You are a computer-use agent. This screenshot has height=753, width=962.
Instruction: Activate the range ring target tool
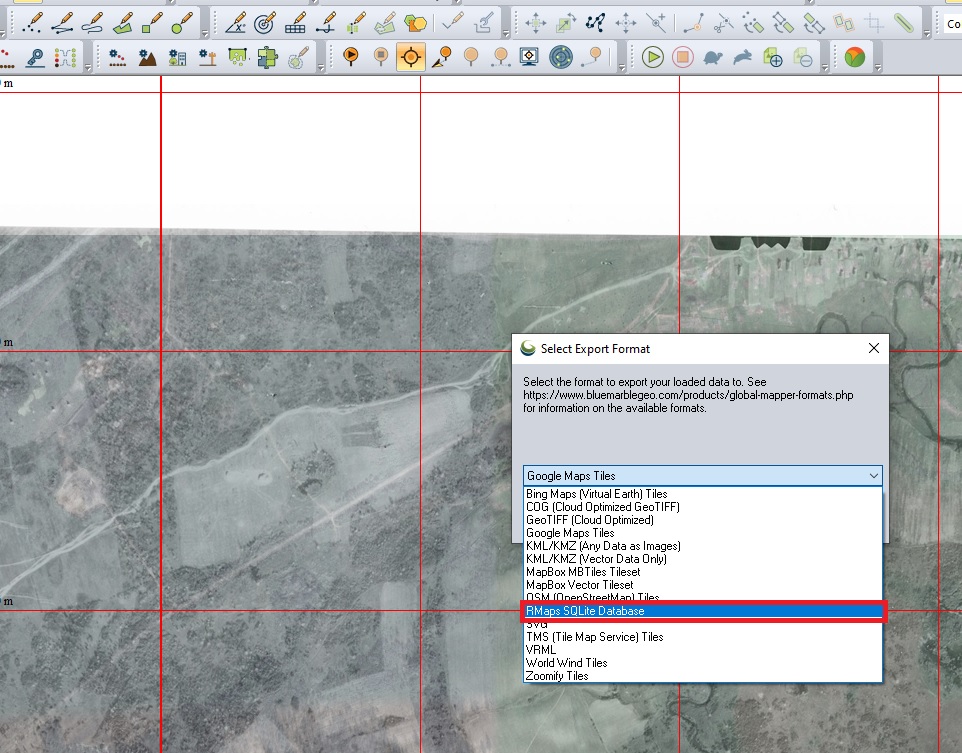[265, 21]
